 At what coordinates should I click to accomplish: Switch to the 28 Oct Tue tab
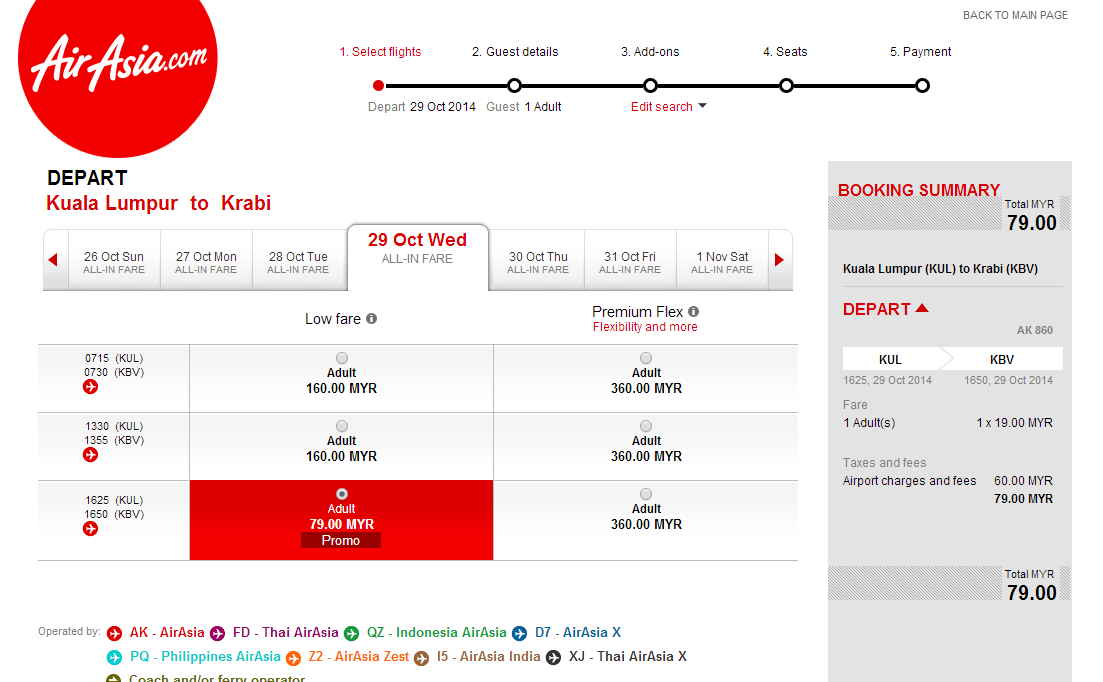(x=298, y=262)
